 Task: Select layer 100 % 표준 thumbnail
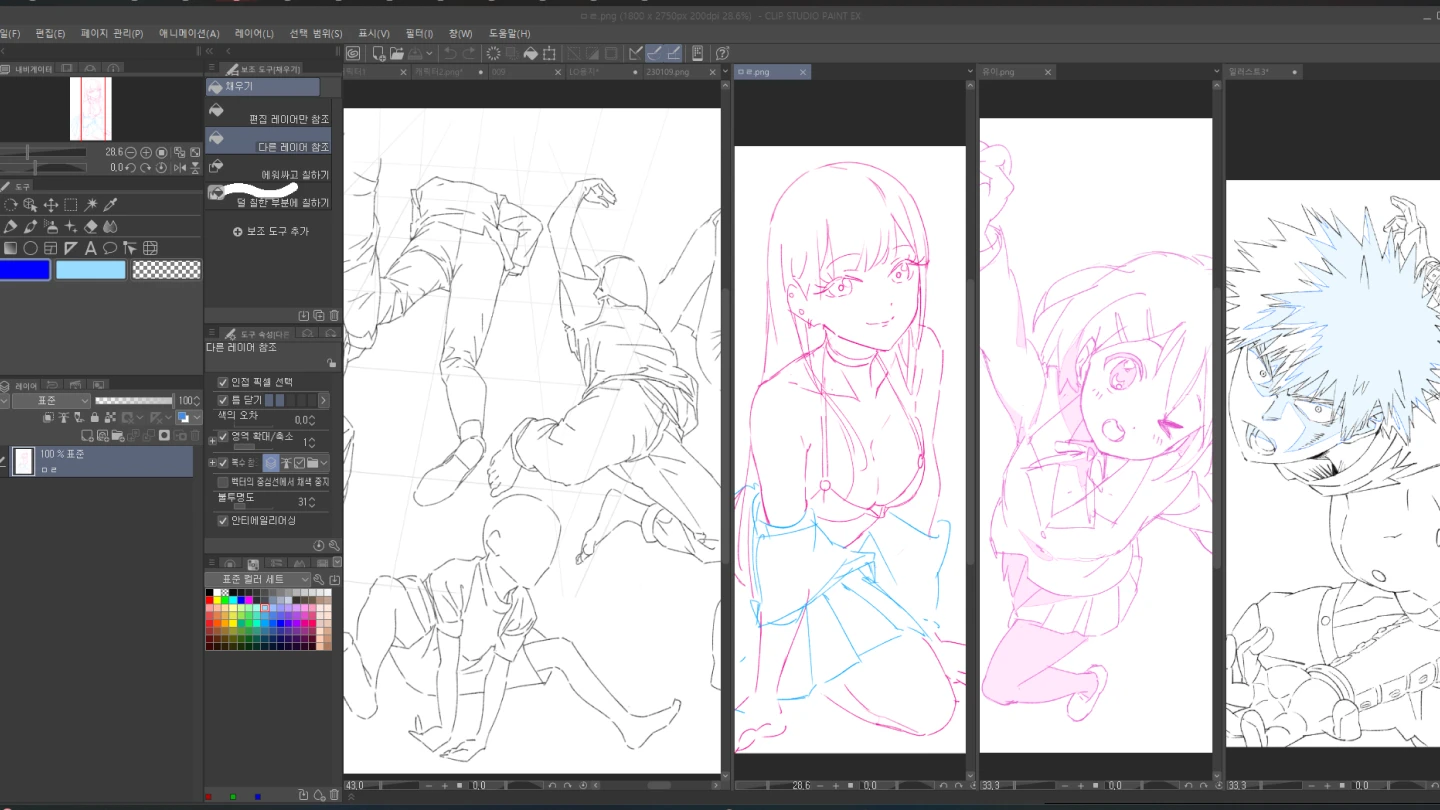[x=23, y=461]
